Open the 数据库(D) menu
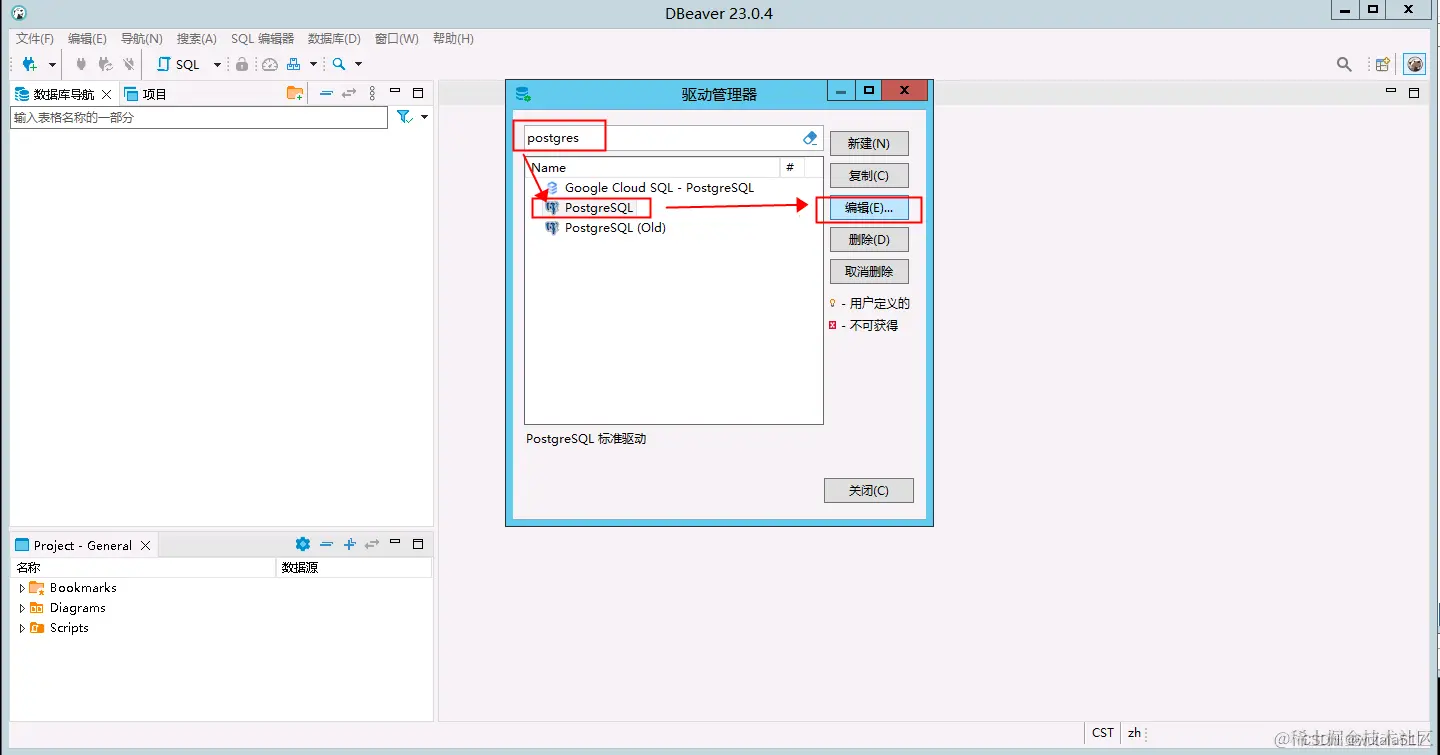 click(334, 39)
